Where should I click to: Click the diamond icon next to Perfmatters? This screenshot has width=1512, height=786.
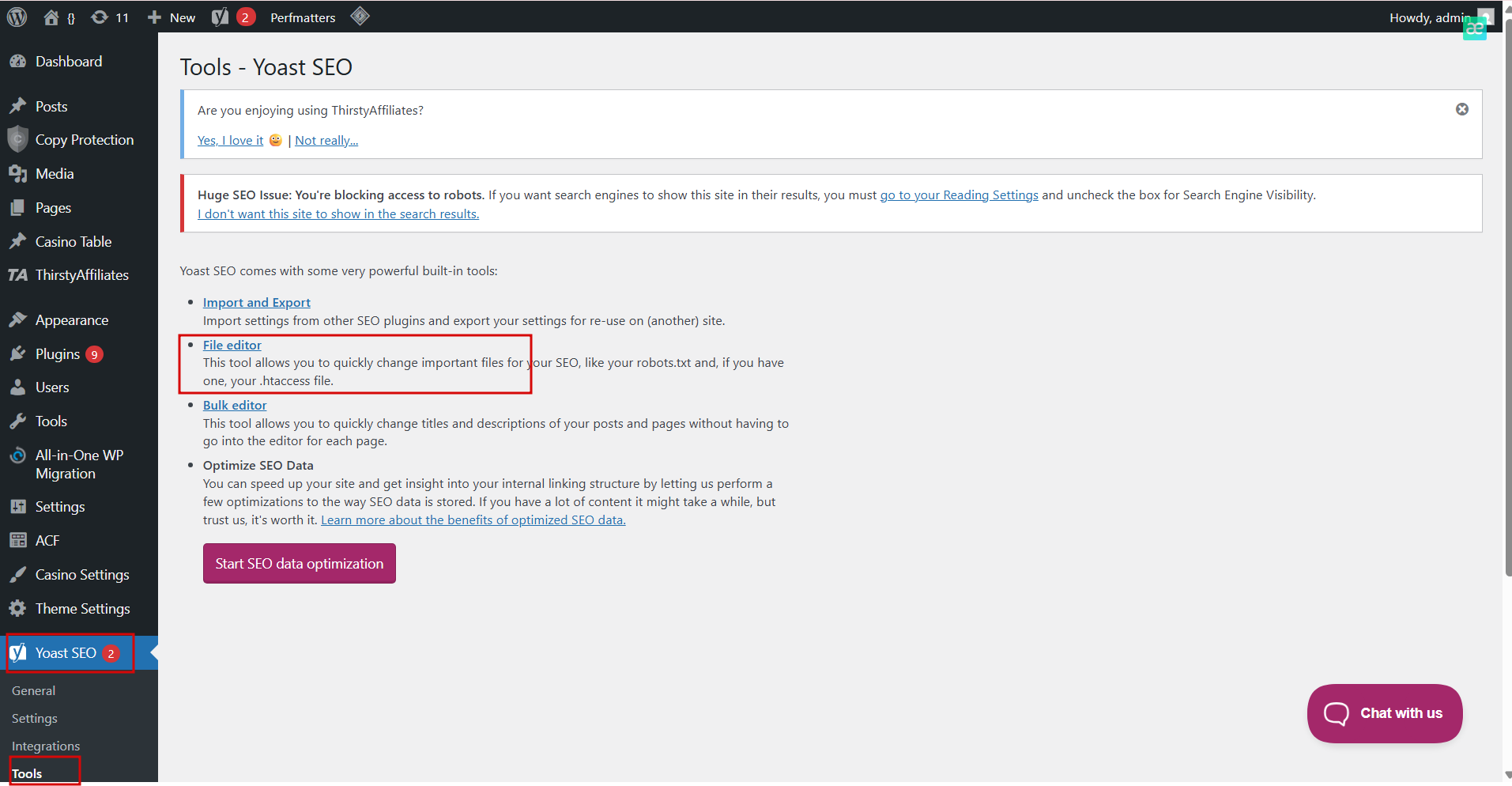pos(360,17)
